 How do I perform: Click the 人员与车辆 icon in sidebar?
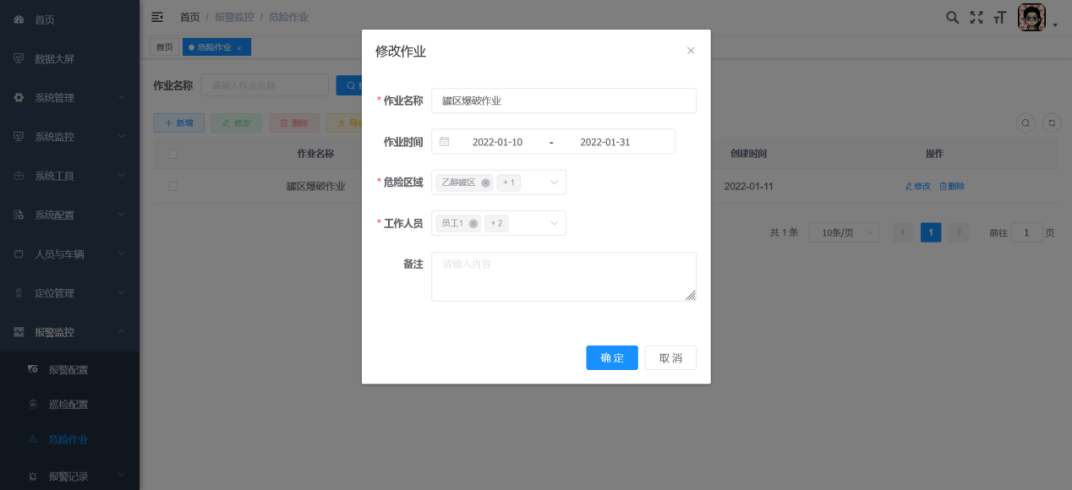19,254
